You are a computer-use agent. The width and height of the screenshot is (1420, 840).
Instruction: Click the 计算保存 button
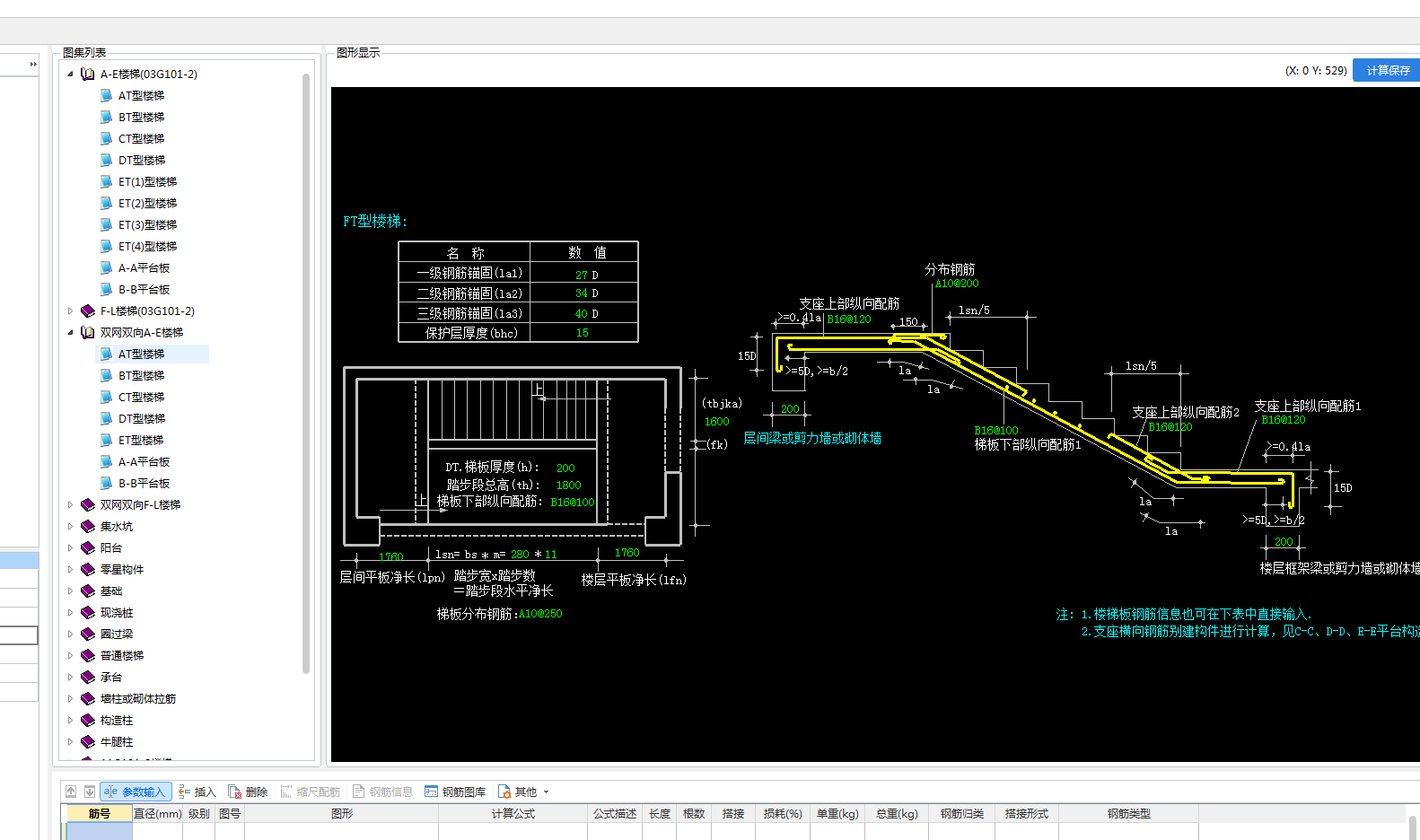click(1387, 70)
